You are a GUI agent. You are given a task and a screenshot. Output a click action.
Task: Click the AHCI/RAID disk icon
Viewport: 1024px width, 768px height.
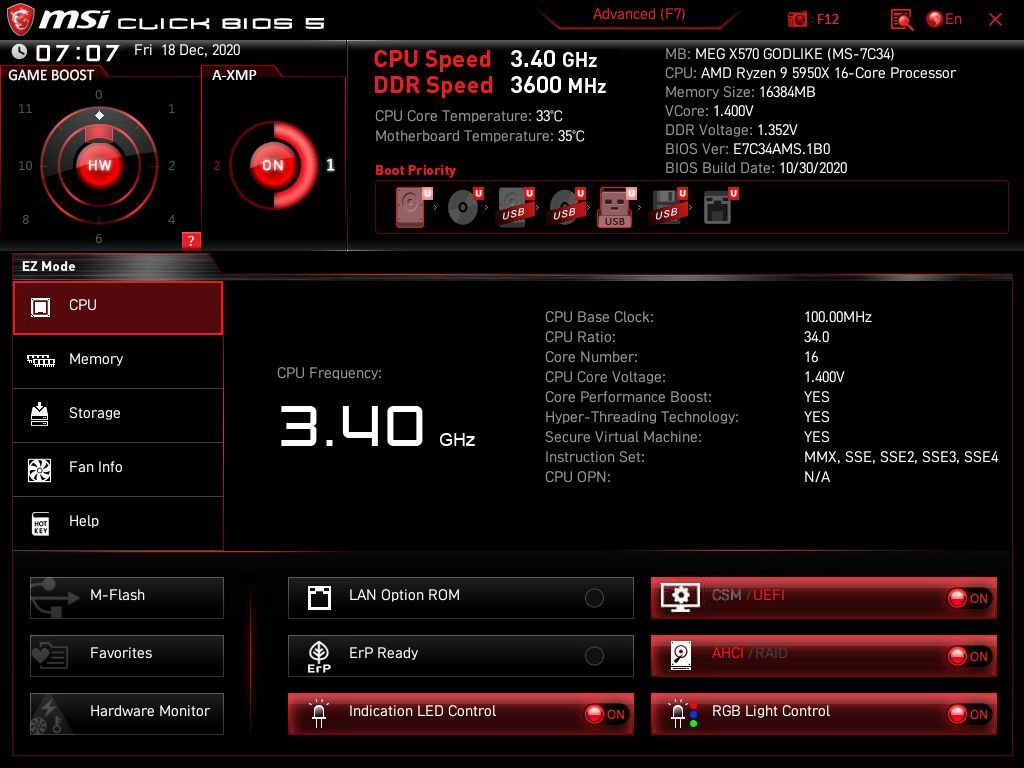[681, 656]
